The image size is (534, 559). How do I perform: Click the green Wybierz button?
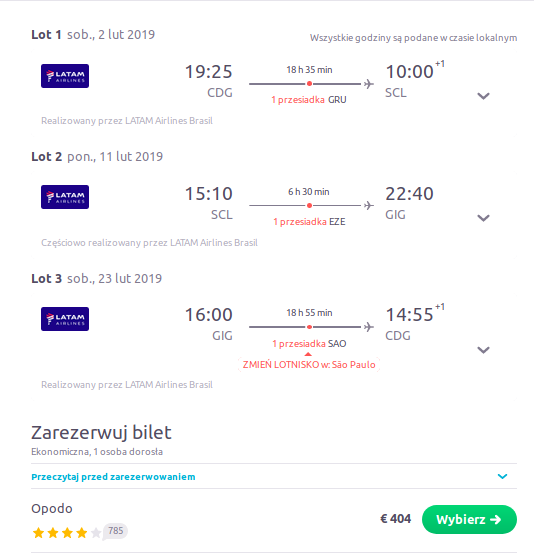(x=469, y=519)
